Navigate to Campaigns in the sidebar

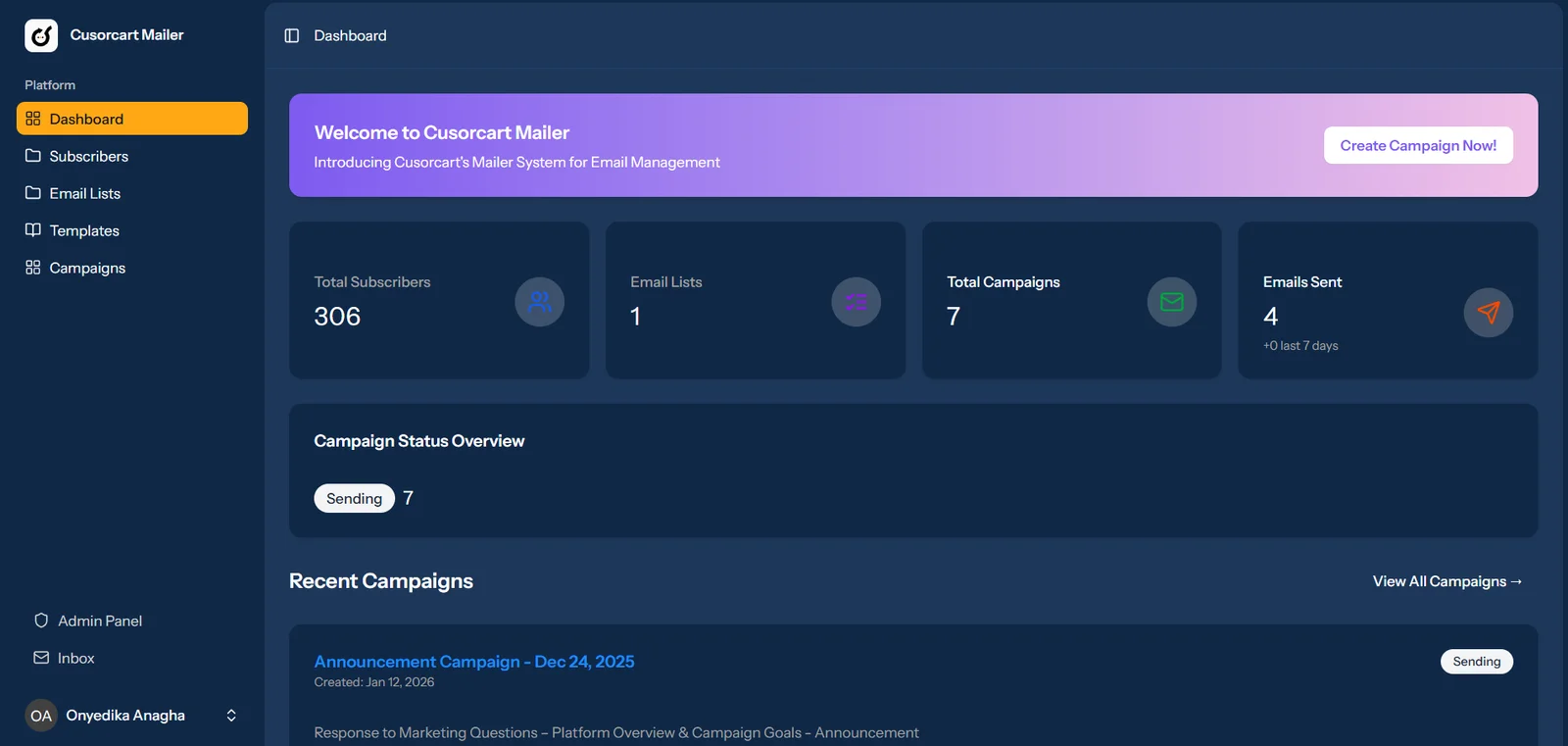click(132, 268)
